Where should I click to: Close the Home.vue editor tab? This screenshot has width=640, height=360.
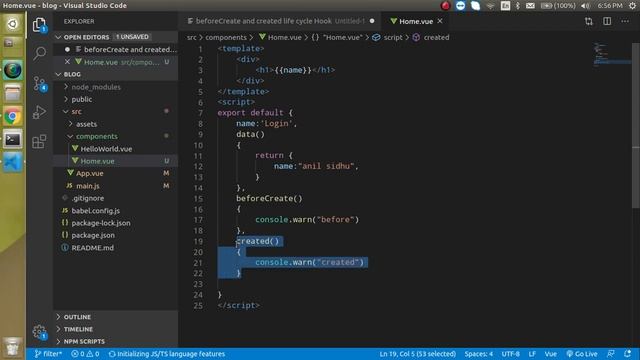point(440,21)
